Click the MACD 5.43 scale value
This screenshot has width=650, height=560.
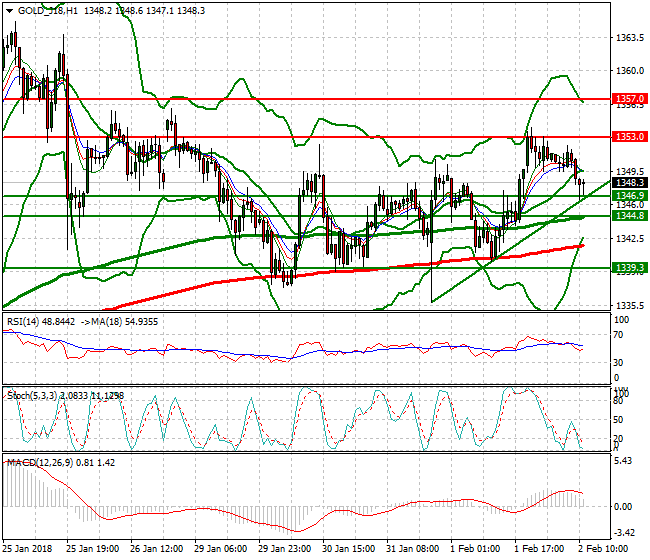coord(623,461)
